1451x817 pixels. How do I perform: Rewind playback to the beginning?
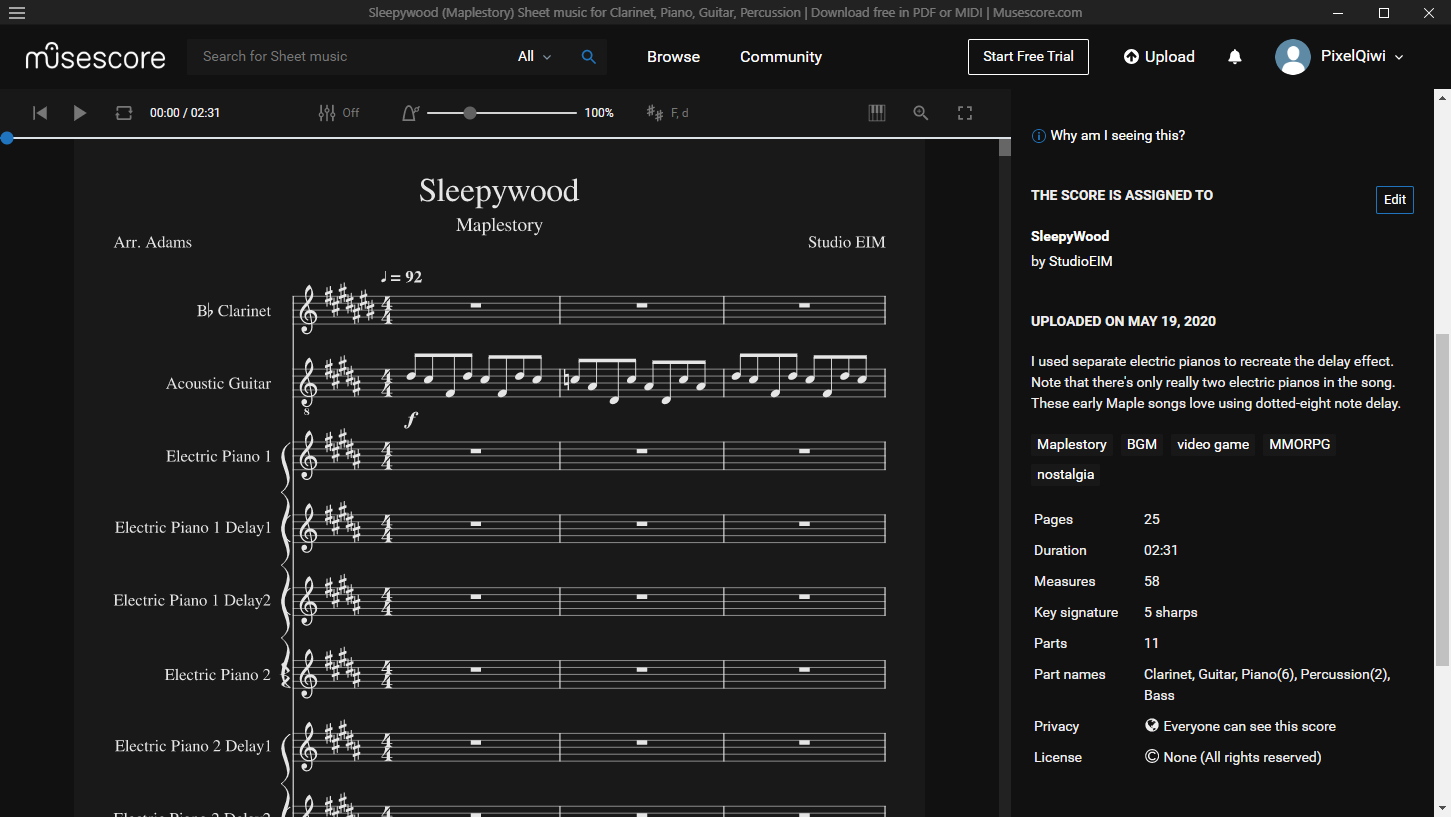[x=39, y=112]
